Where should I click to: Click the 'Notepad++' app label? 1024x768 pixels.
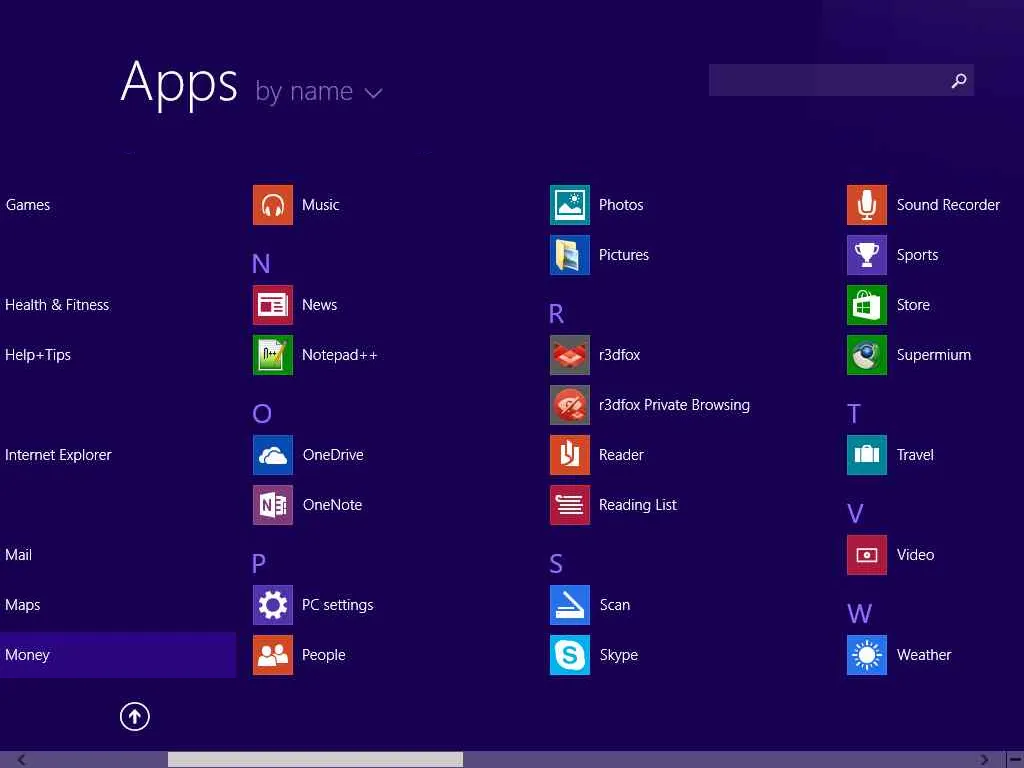pyautogui.click(x=340, y=355)
